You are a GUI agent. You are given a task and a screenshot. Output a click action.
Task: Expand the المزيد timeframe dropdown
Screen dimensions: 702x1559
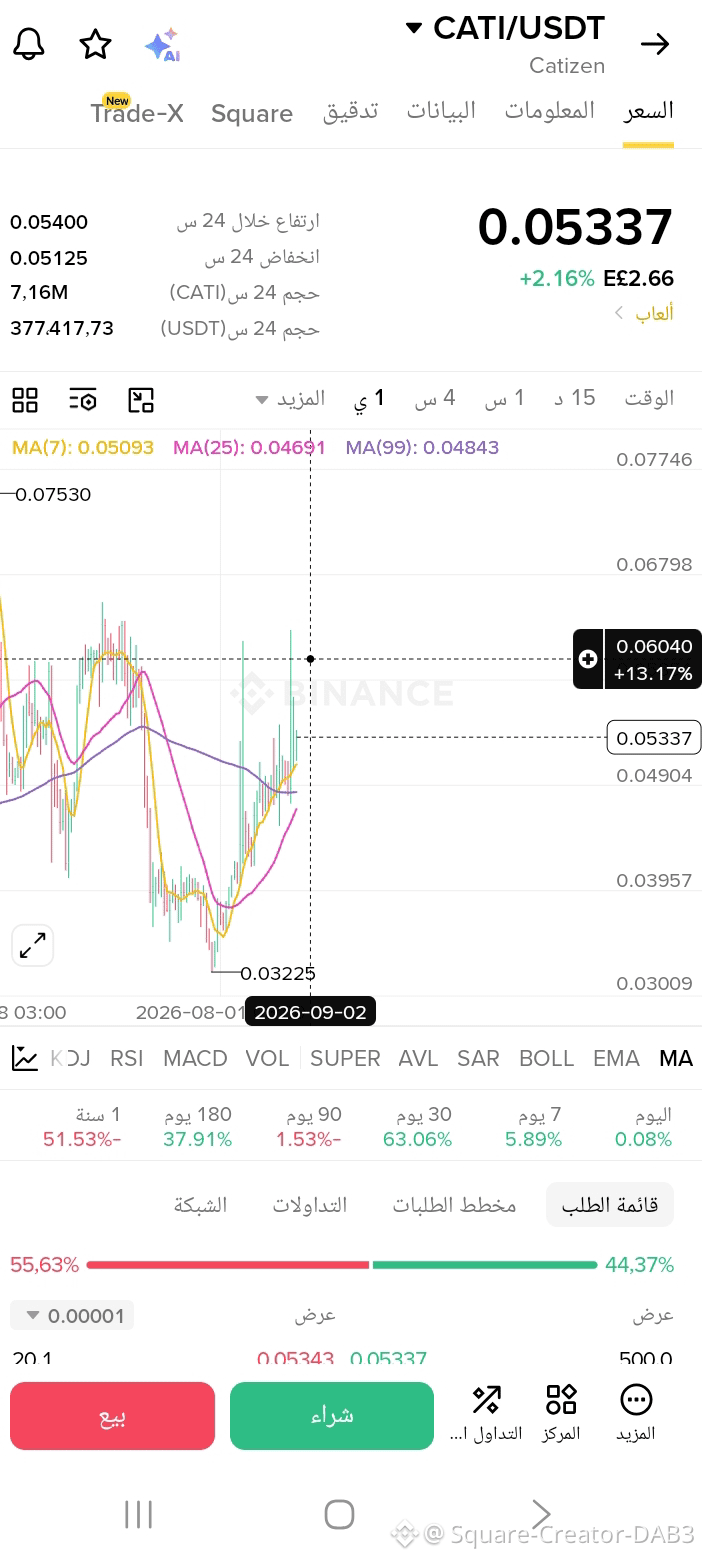290,399
